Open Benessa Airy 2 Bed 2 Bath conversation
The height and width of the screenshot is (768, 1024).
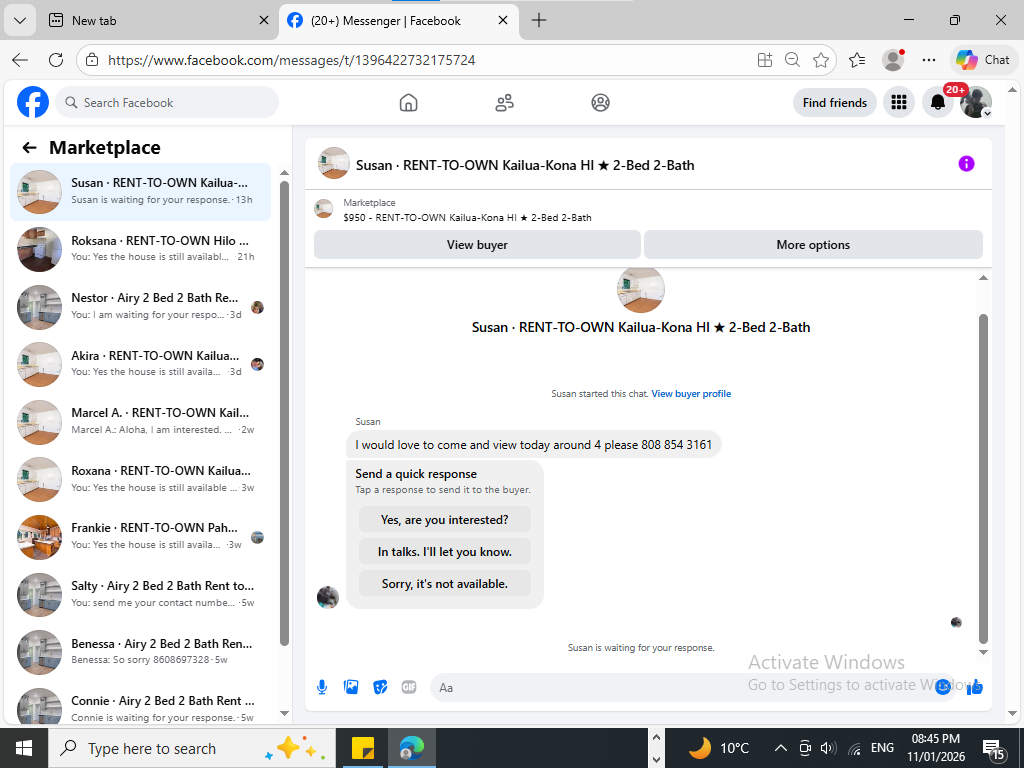click(140, 652)
